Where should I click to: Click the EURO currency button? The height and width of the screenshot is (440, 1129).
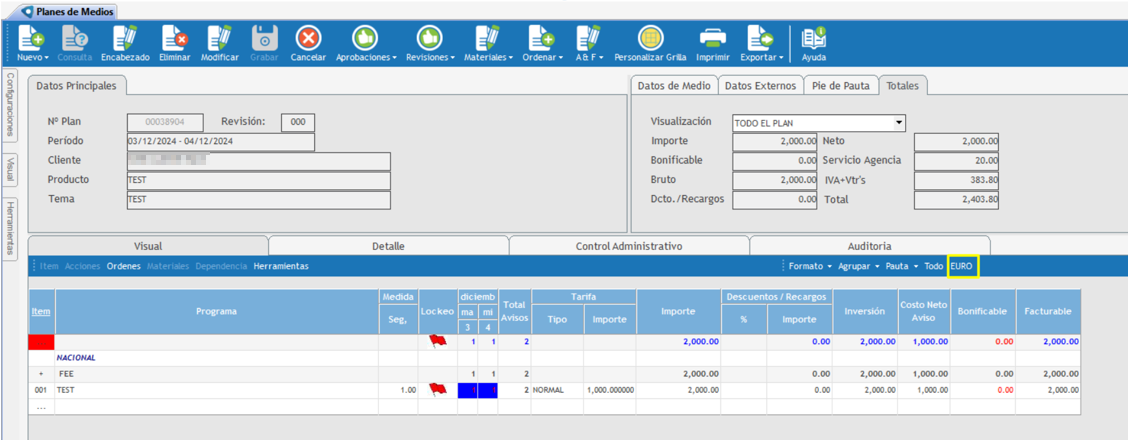coord(962,267)
